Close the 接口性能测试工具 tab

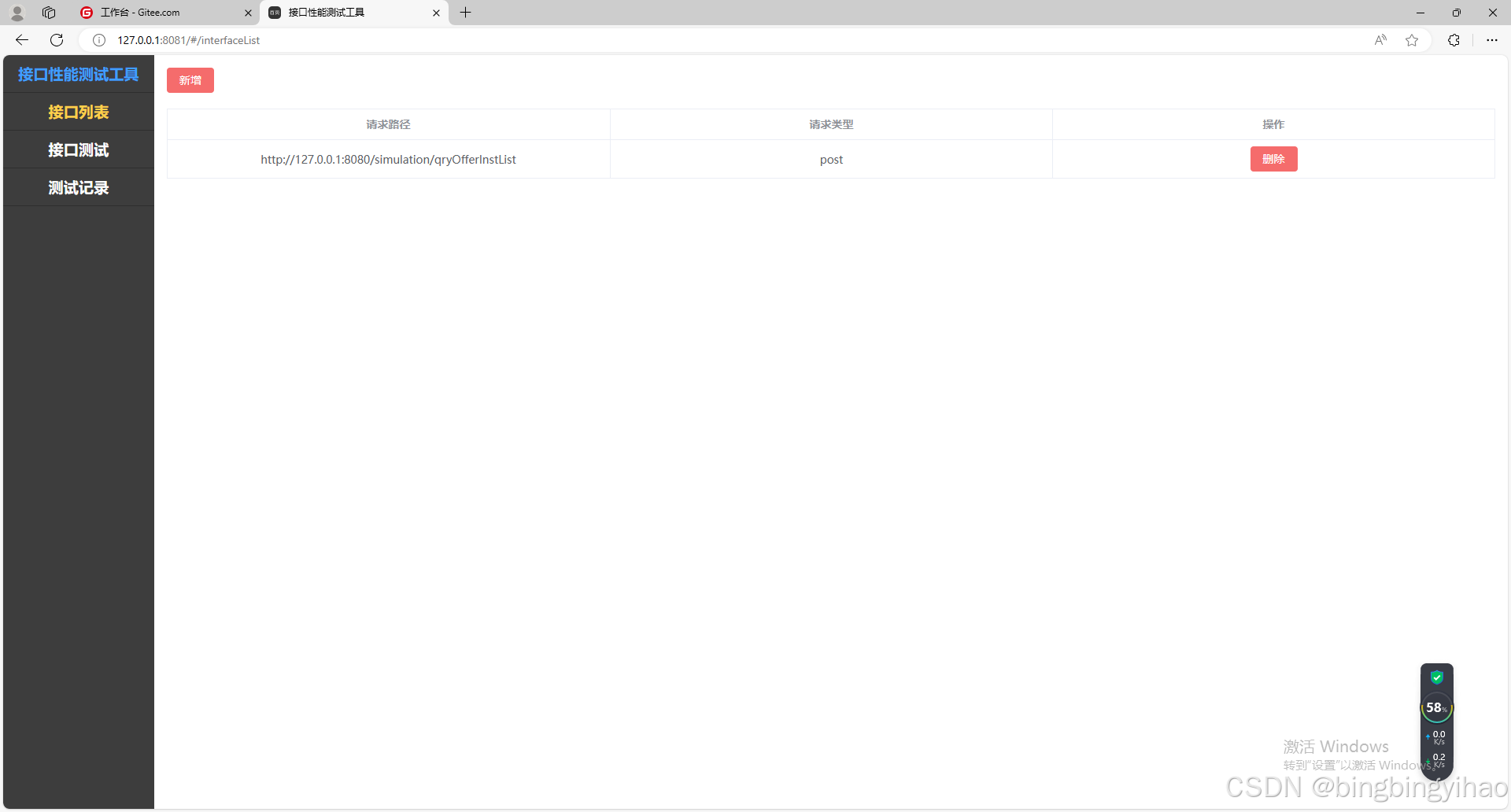(436, 13)
